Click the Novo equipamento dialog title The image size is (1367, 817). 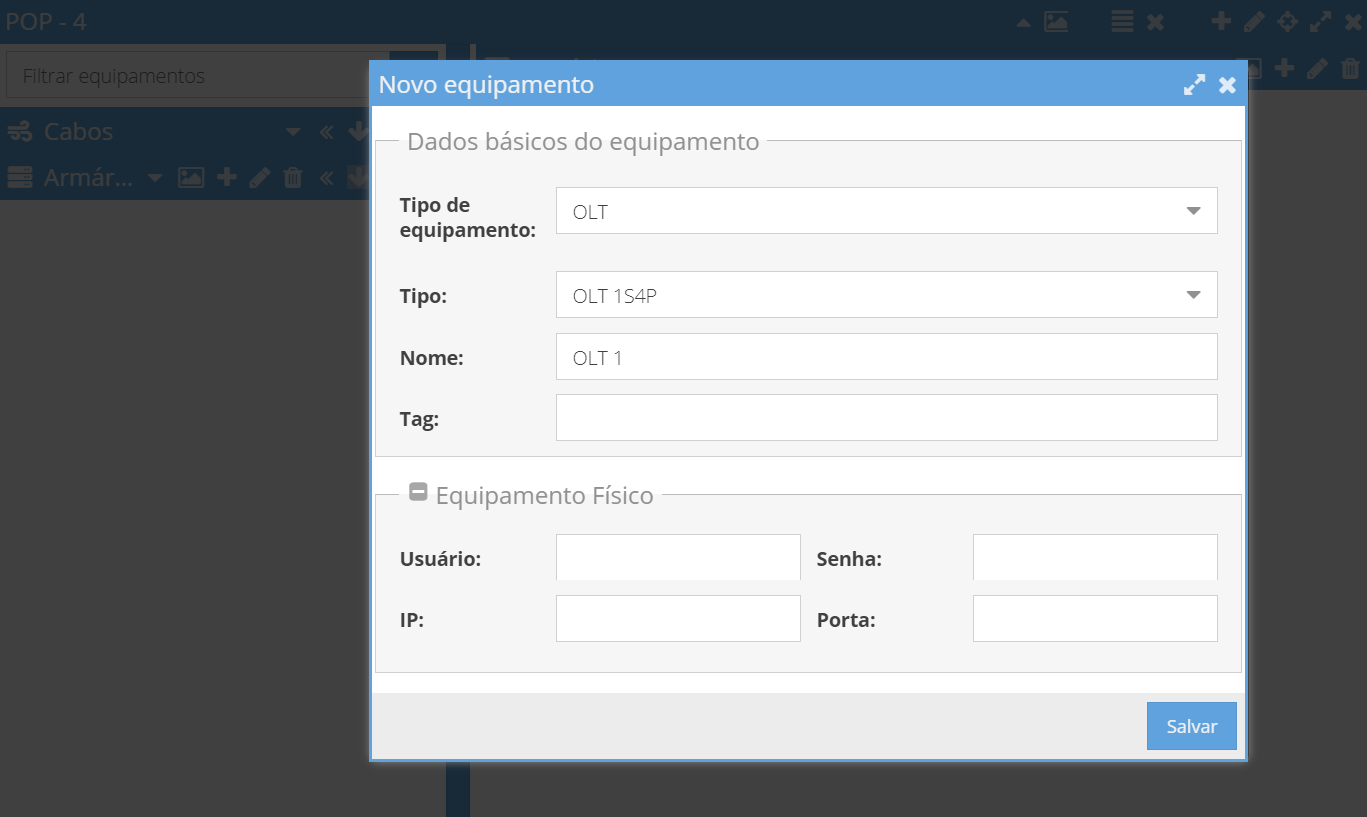click(486, 85)
